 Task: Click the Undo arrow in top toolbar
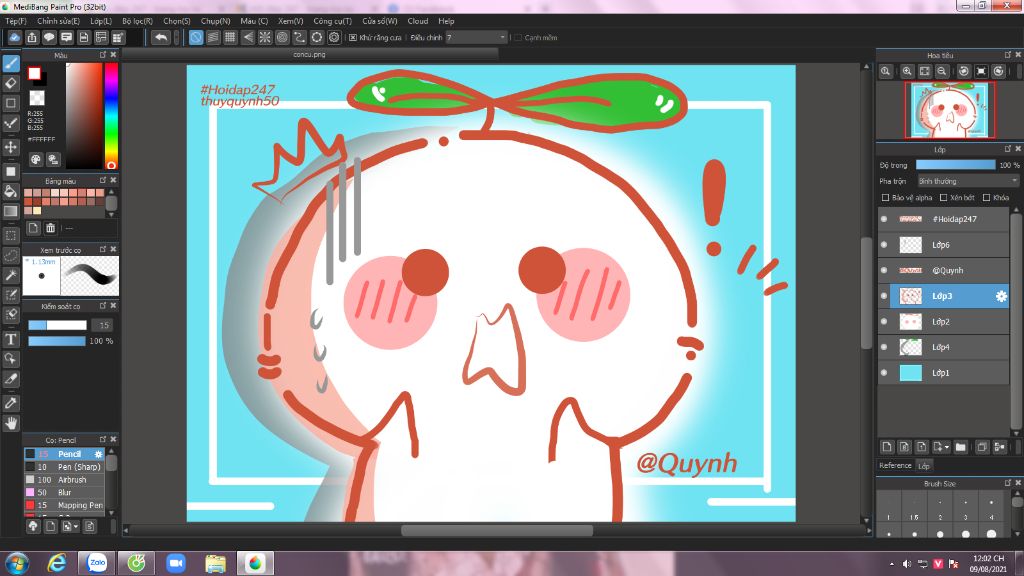coord(161,37)
